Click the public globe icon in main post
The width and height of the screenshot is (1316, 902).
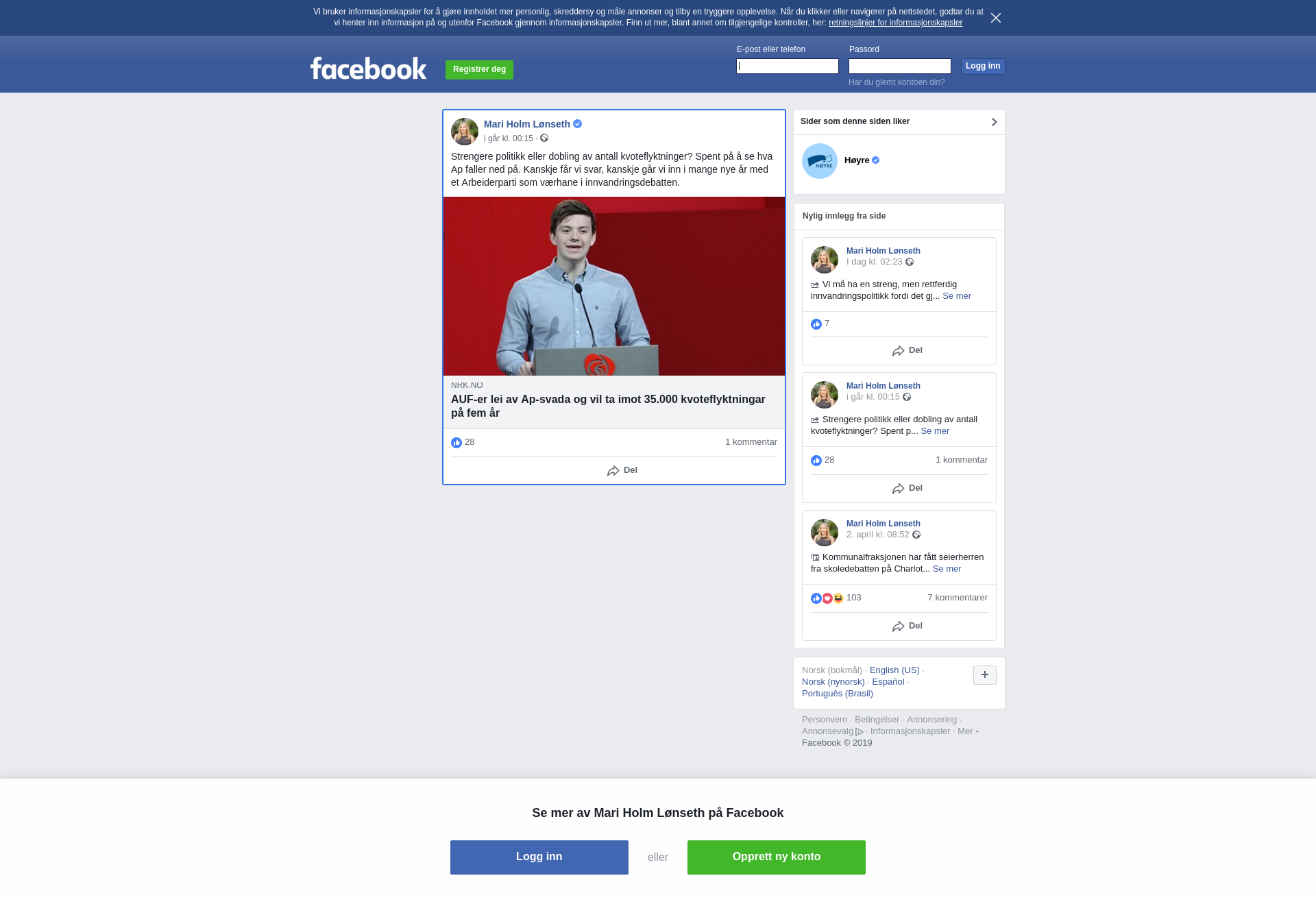click(544, 138)
